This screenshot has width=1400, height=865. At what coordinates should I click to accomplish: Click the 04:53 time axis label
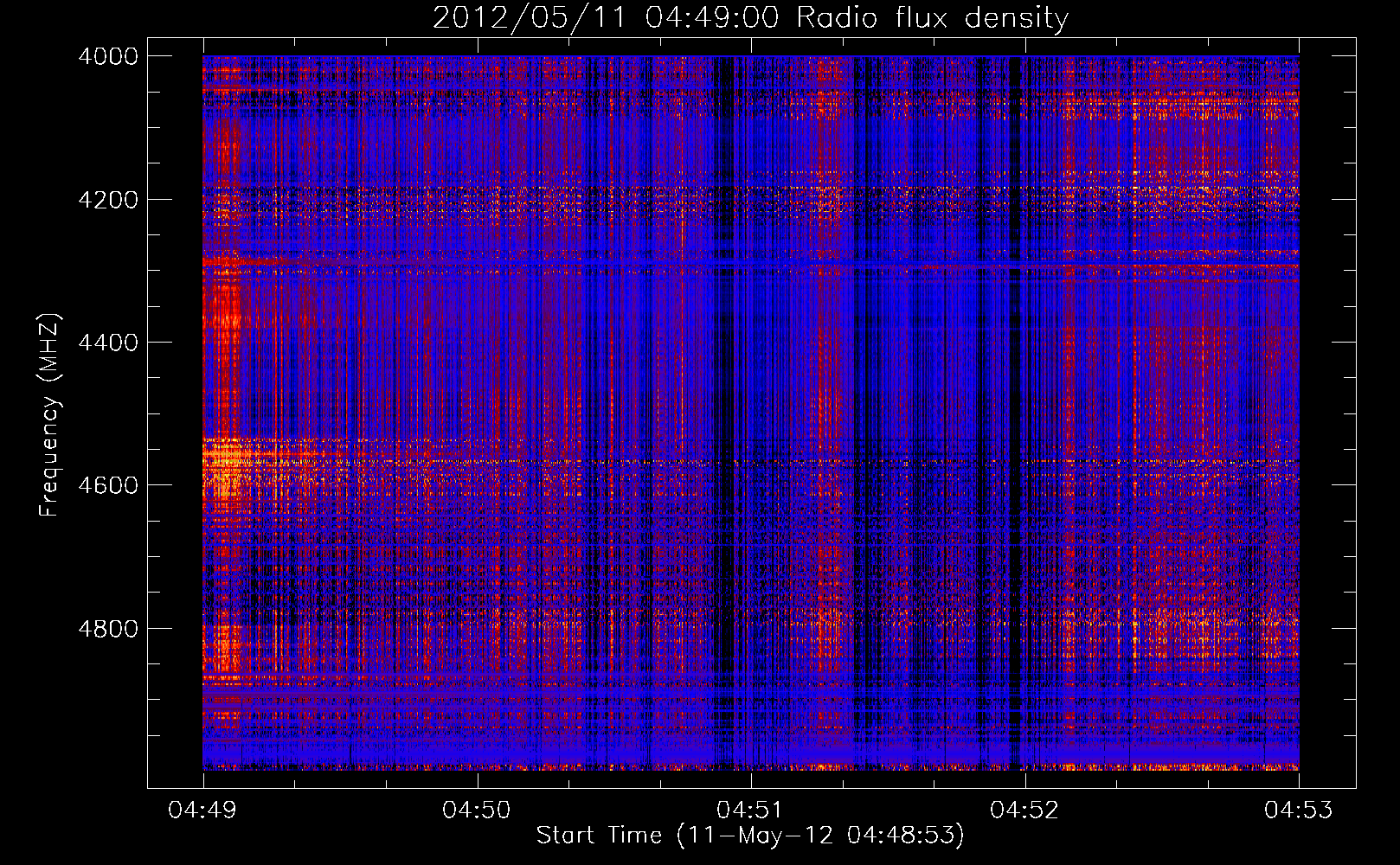[1299, 811]
